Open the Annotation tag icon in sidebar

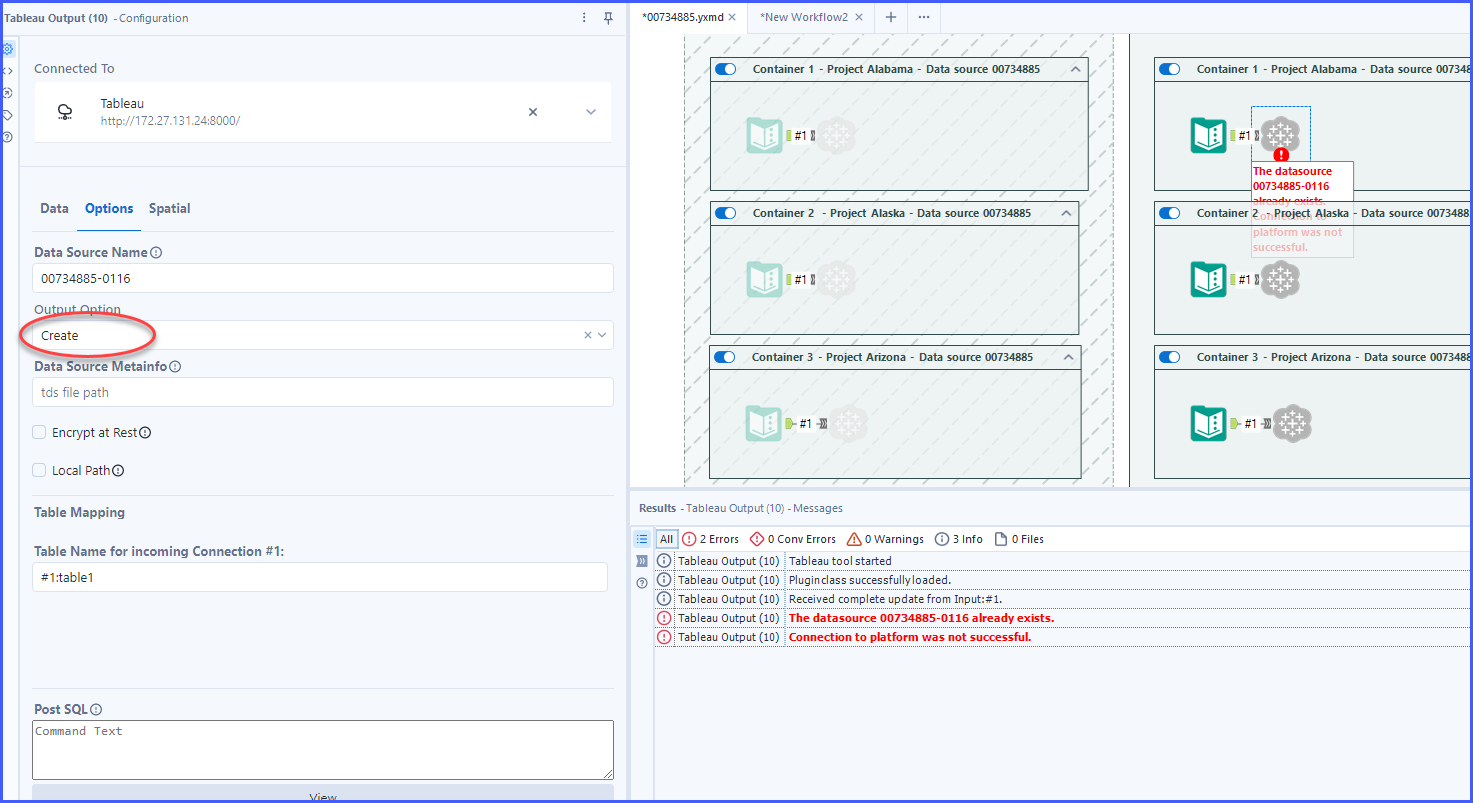pos(7,115)
